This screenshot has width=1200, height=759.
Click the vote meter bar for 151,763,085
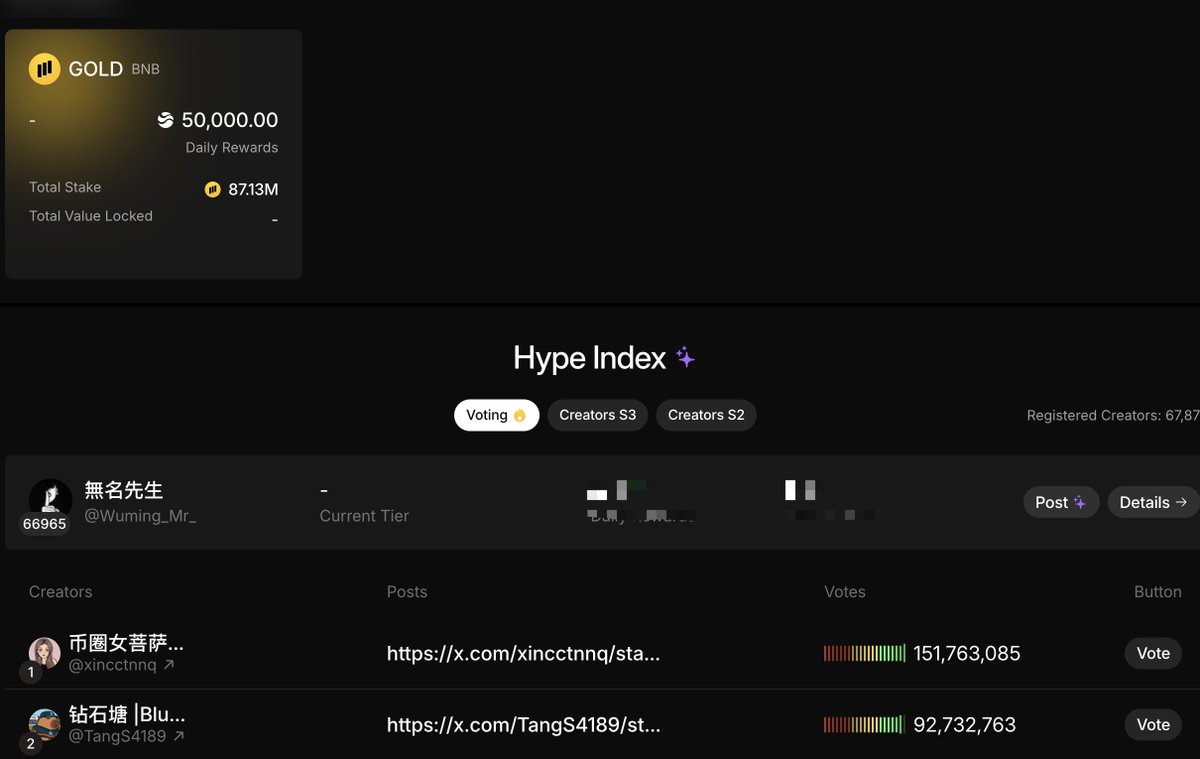[864, 653]
